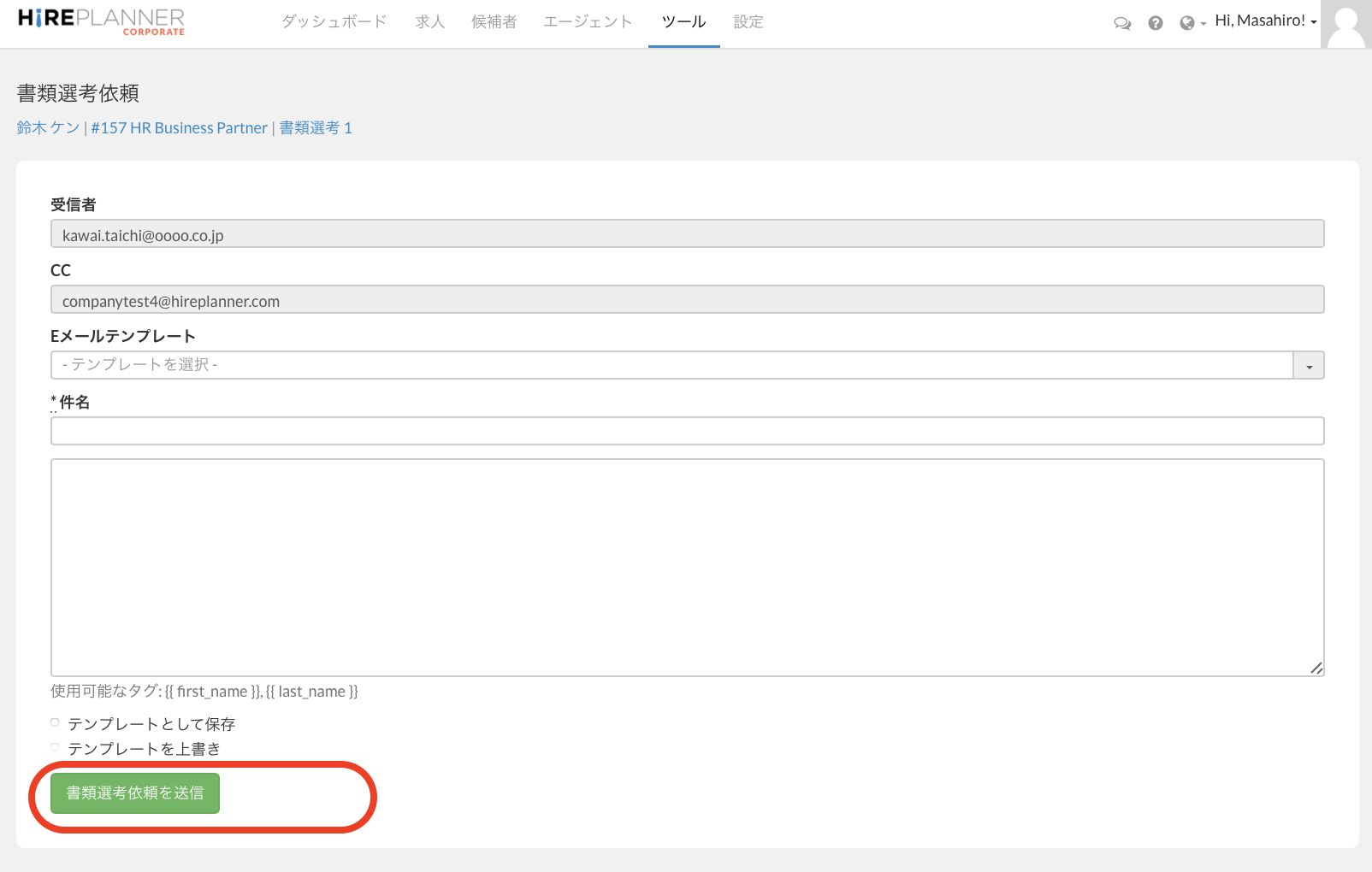Select the テンプレートを上書き radio option
1372x872 pixels.
pyautogui.click(x=55, y=748)
